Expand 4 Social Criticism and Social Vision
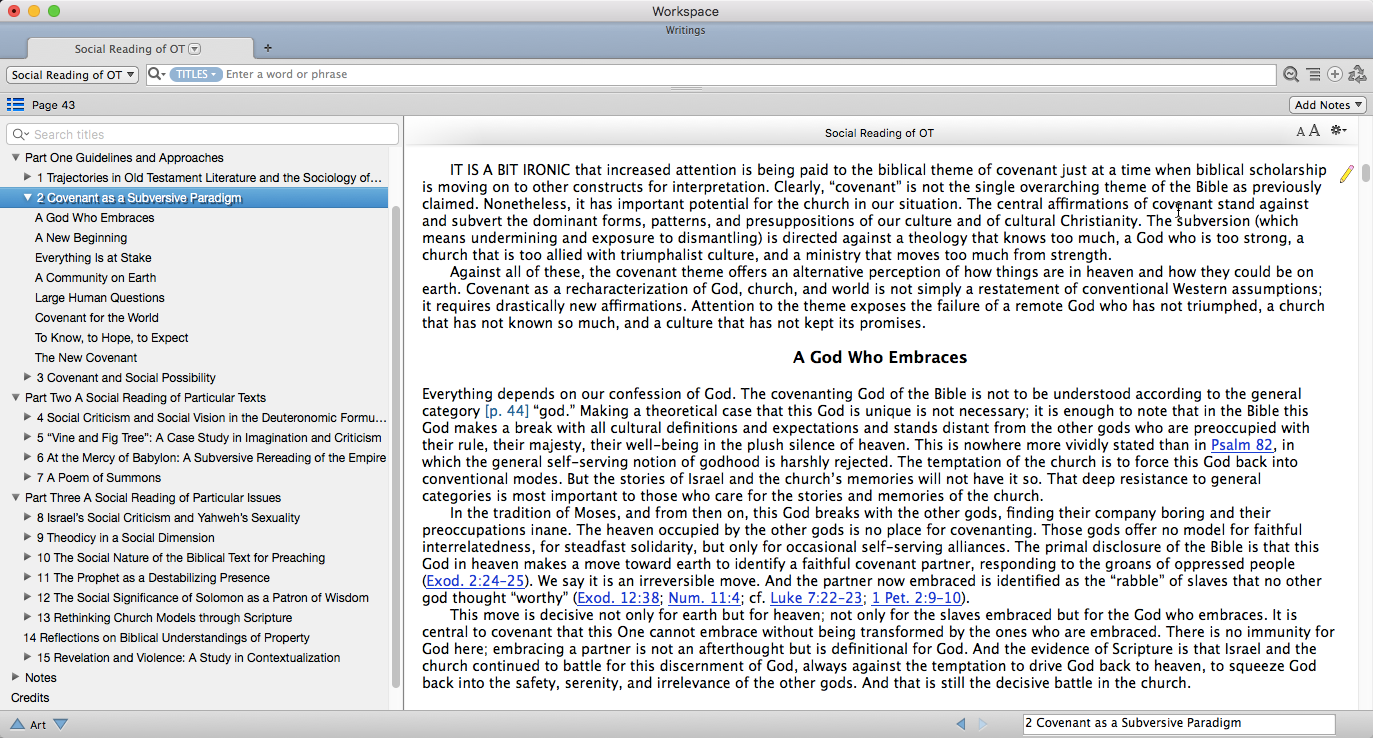The image size is (1373, 738). click(28, 418)
